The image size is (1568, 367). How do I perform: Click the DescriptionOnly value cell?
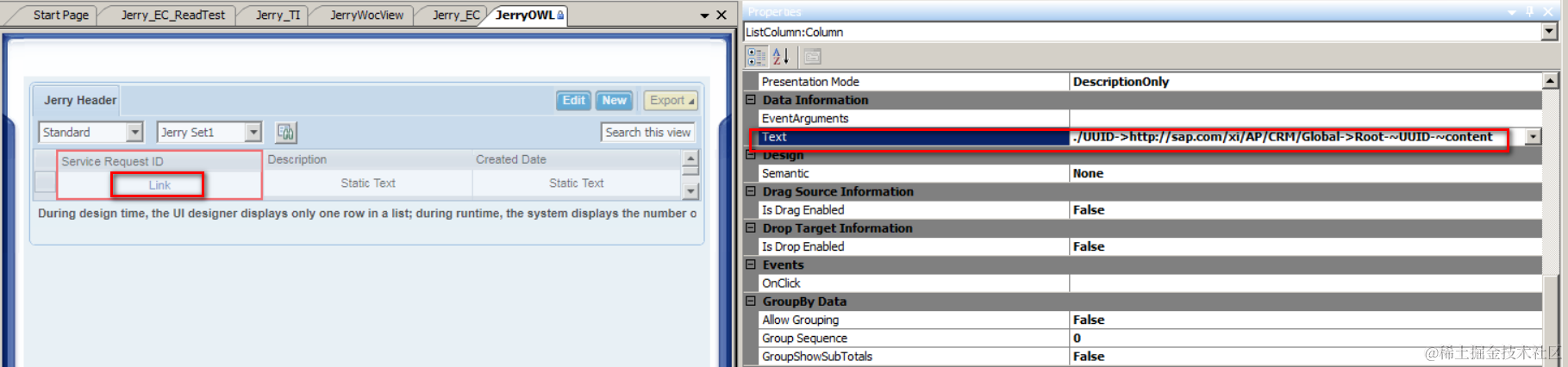click(x=1305, y=82)
